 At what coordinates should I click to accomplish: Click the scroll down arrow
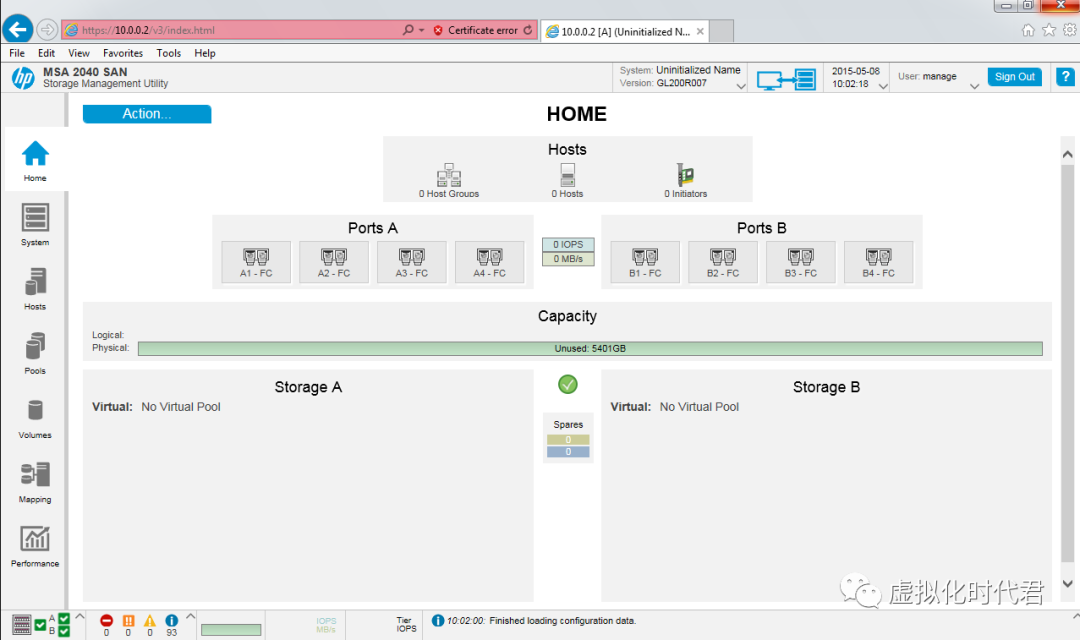click(1068, 584)
